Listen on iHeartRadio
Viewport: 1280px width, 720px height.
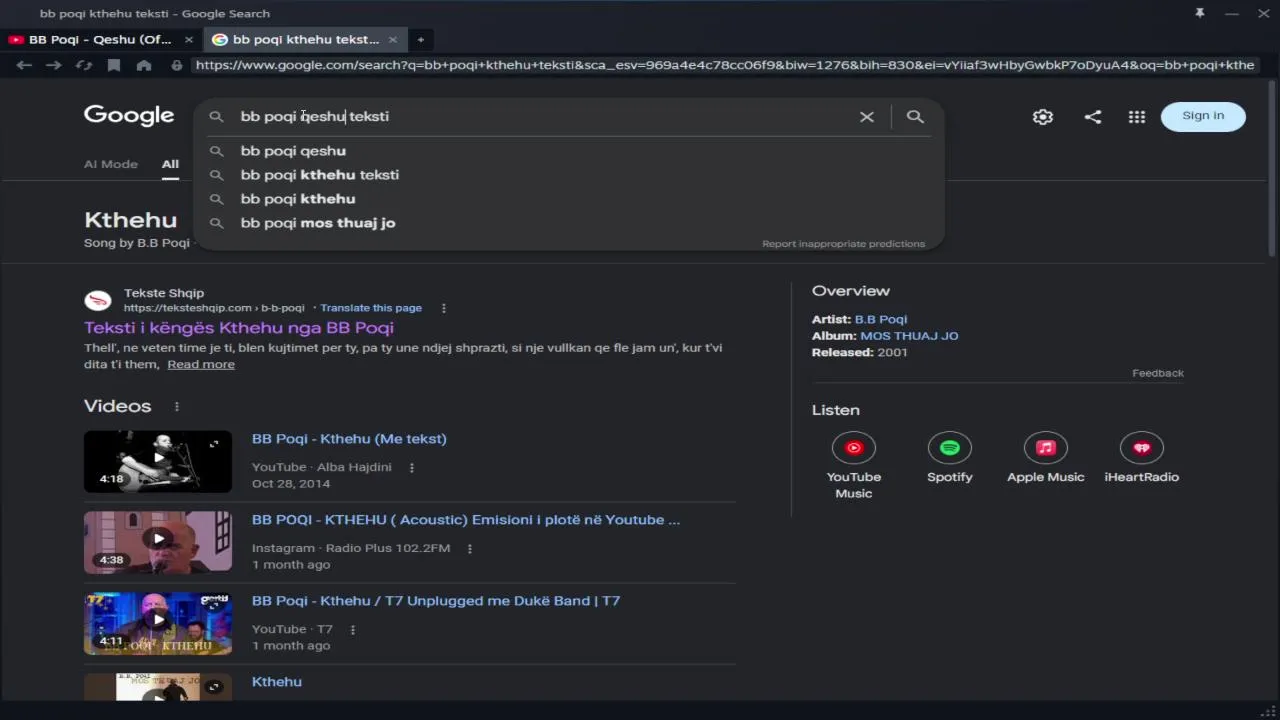tap(1142, 458)
